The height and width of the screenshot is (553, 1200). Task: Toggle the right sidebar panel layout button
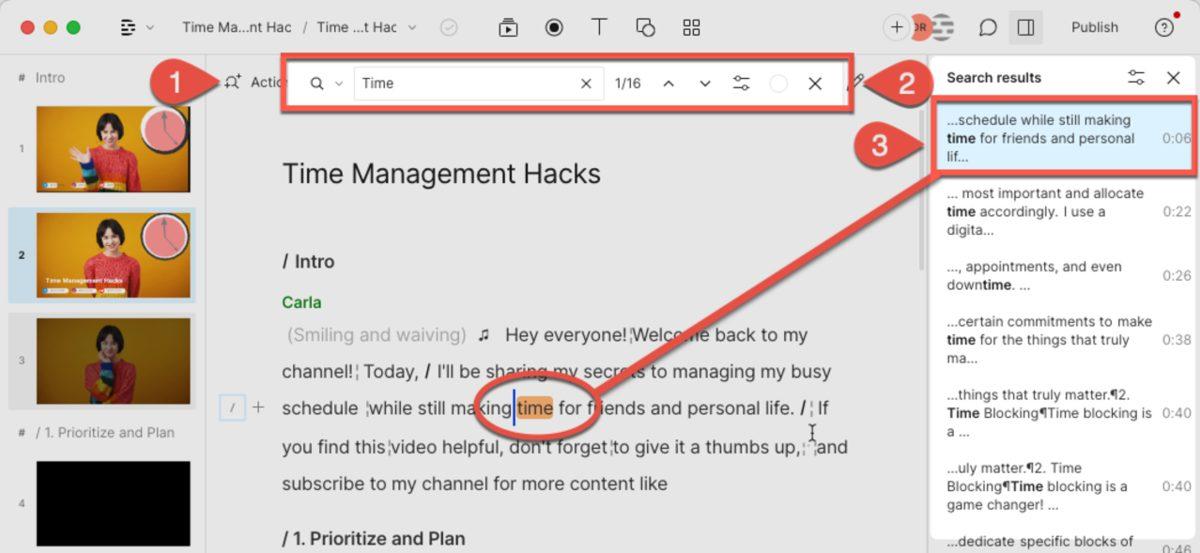coord(1025,28)
